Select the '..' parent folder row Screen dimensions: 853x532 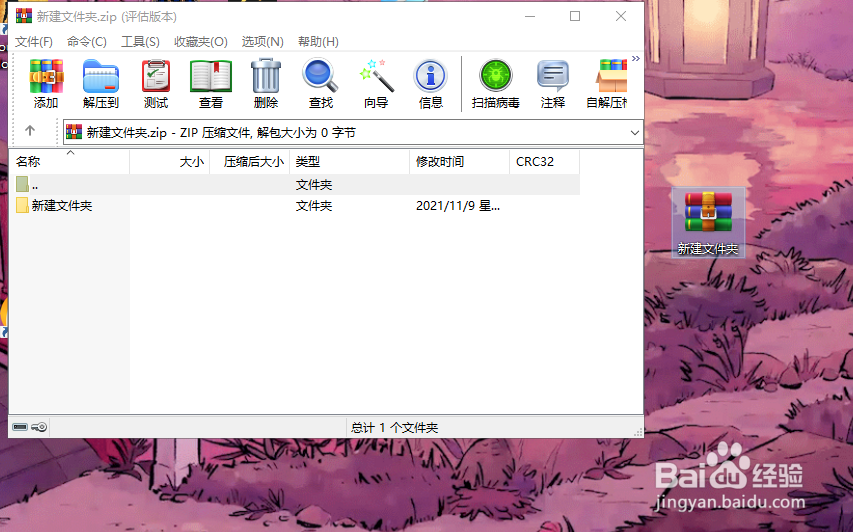(x=295, y=184)
